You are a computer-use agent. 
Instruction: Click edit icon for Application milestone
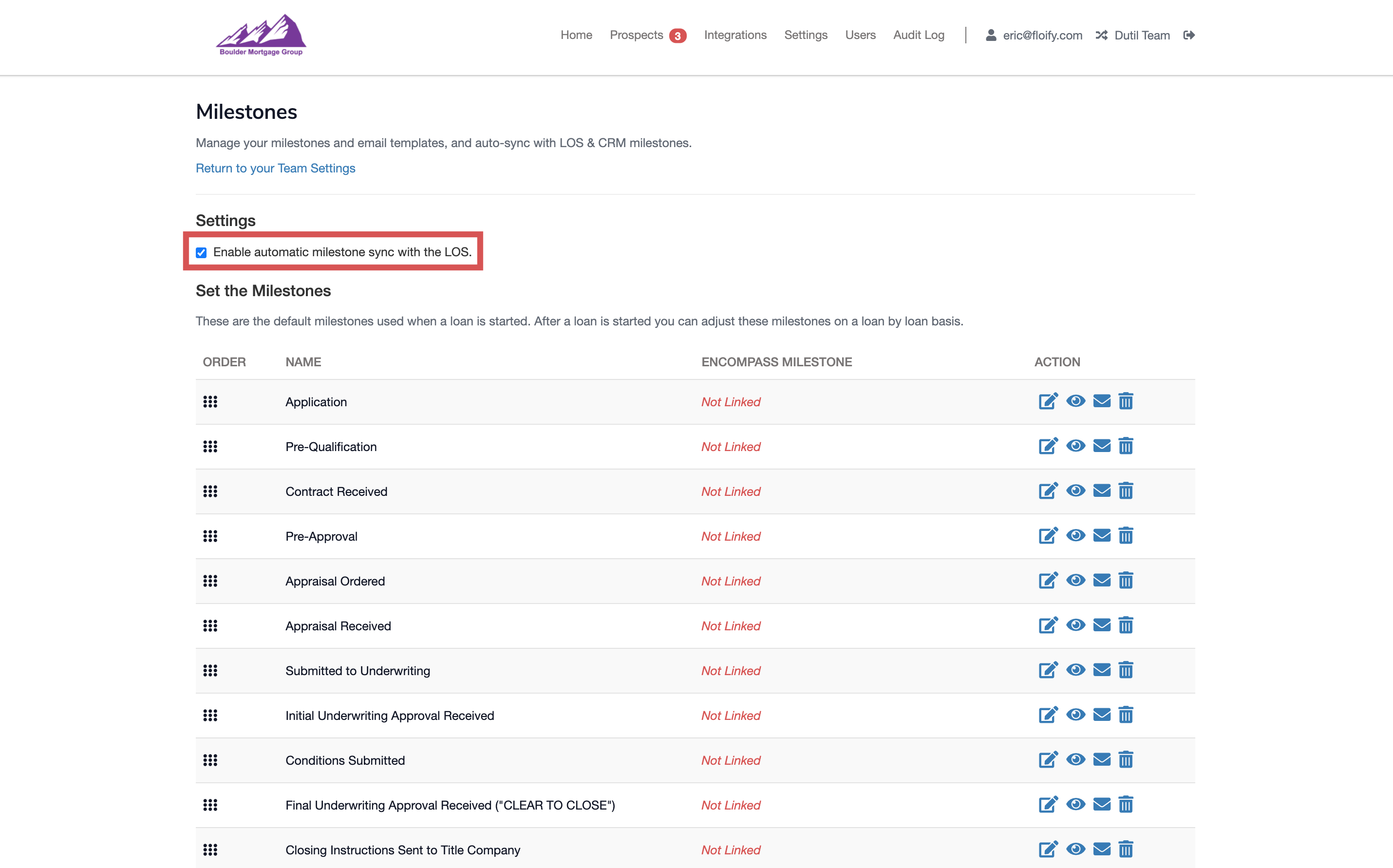[x=1048, y=401]
